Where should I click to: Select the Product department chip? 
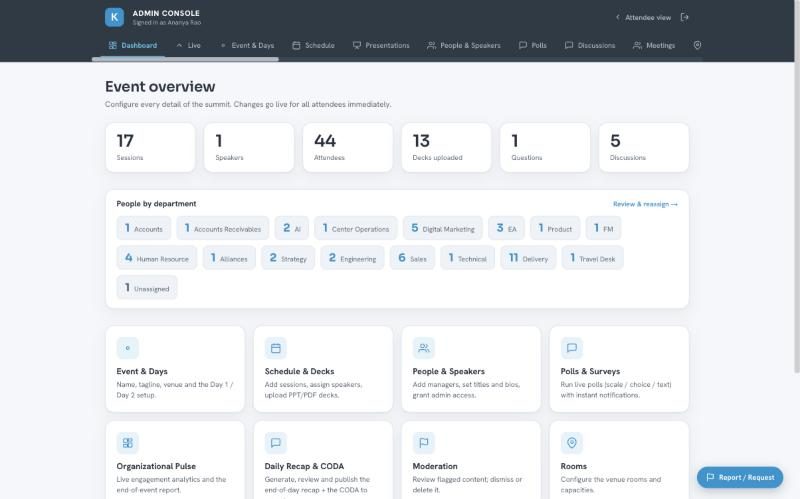coord(555,228)
